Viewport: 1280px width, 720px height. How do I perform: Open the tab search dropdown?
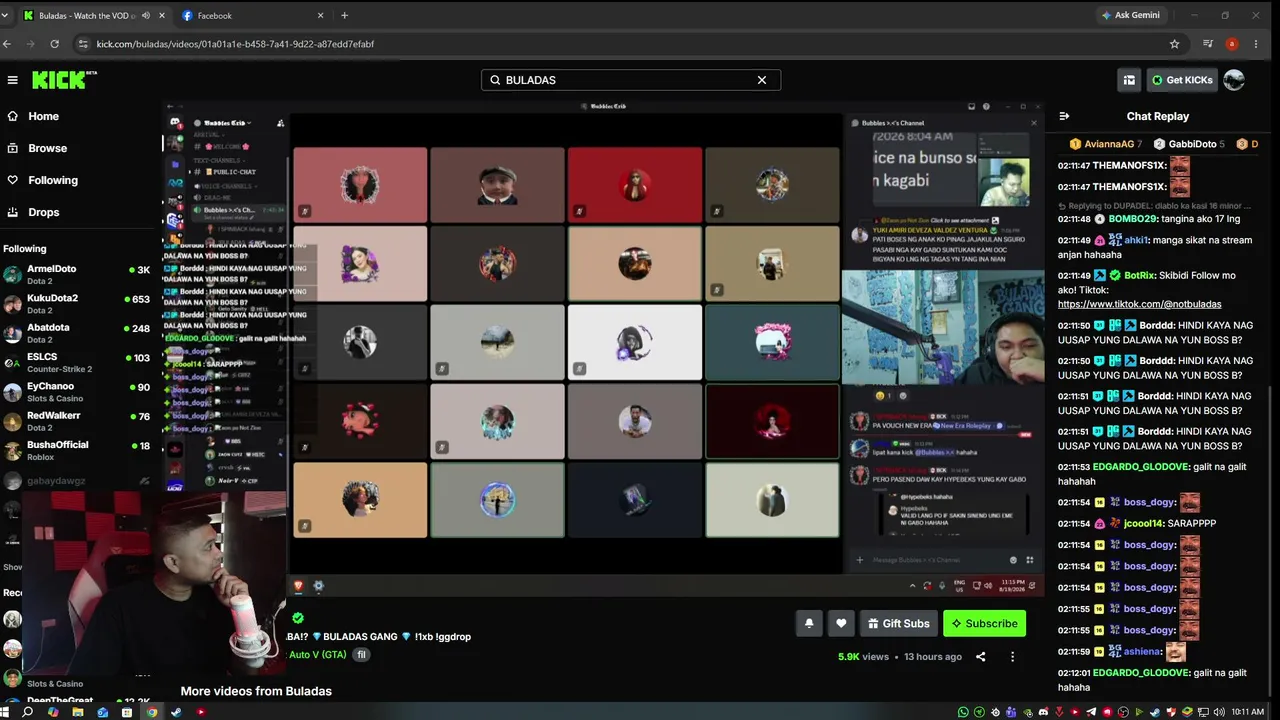5,15
